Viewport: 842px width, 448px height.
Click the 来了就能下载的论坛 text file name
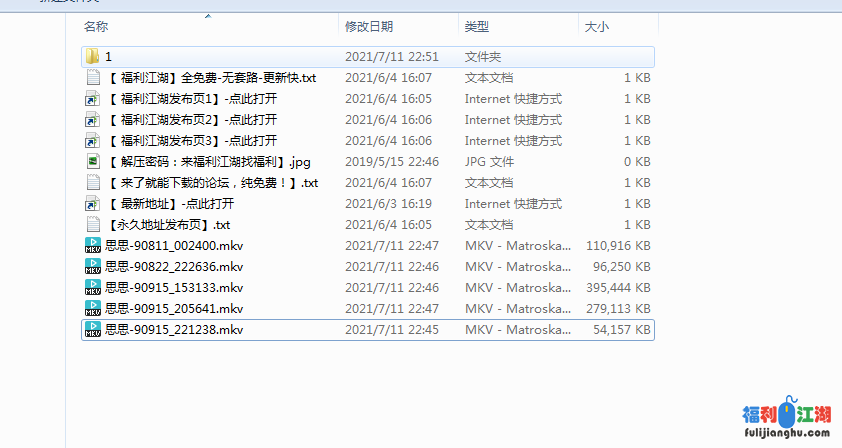(211, 183)
